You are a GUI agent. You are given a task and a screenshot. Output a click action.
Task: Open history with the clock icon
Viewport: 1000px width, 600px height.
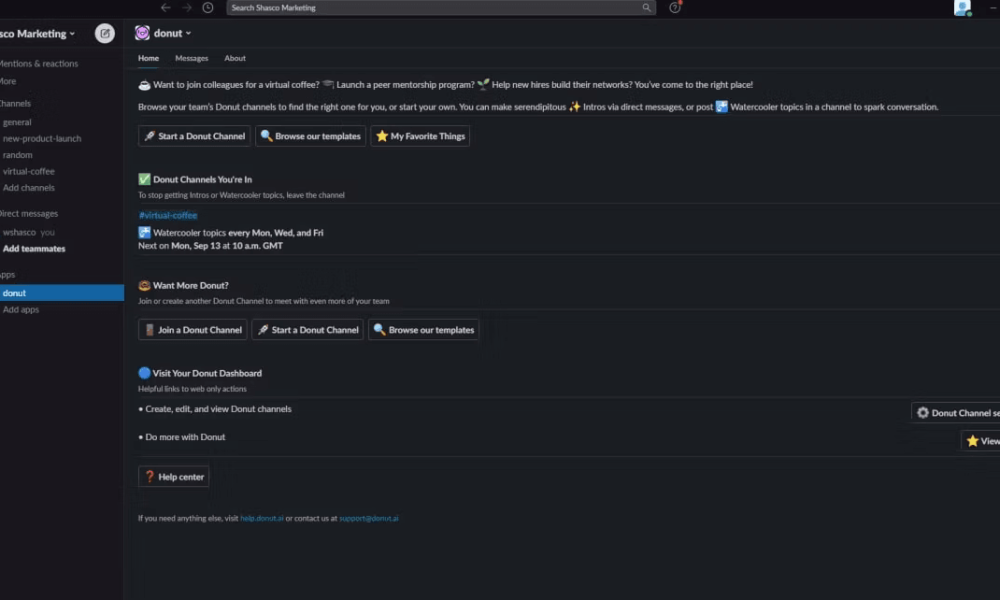pos(208,8)
